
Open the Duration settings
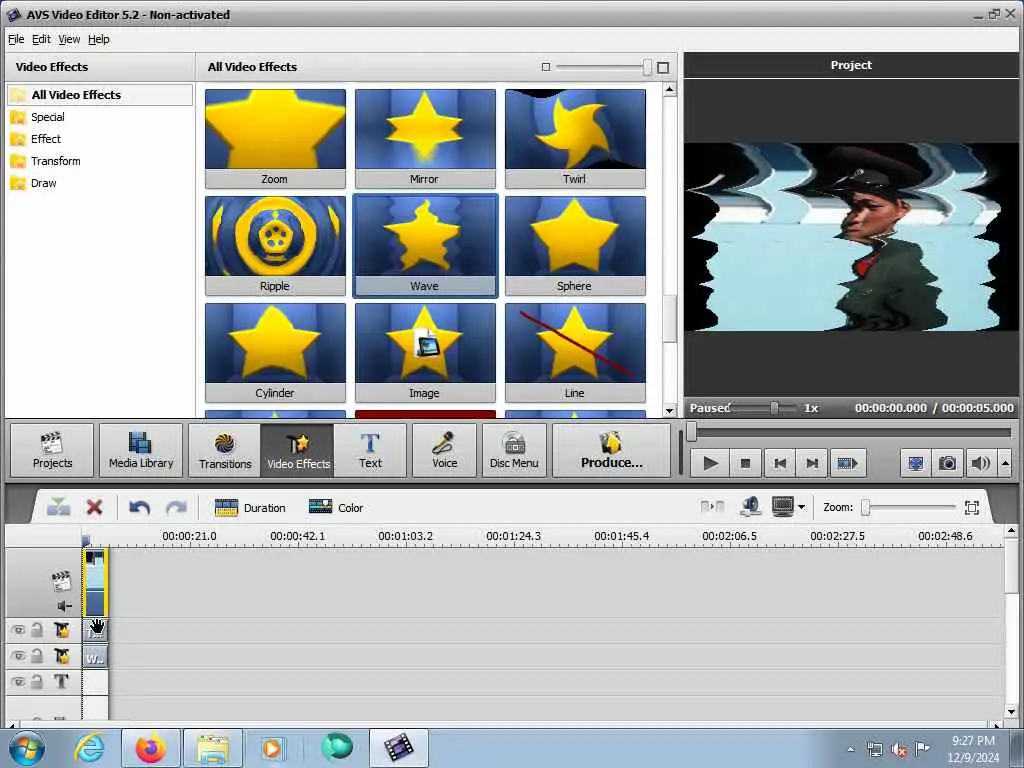[x=250, y=507]
